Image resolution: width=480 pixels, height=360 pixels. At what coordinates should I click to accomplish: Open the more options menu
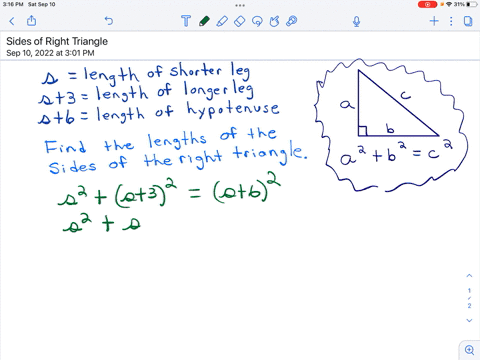tap(451, 21)
